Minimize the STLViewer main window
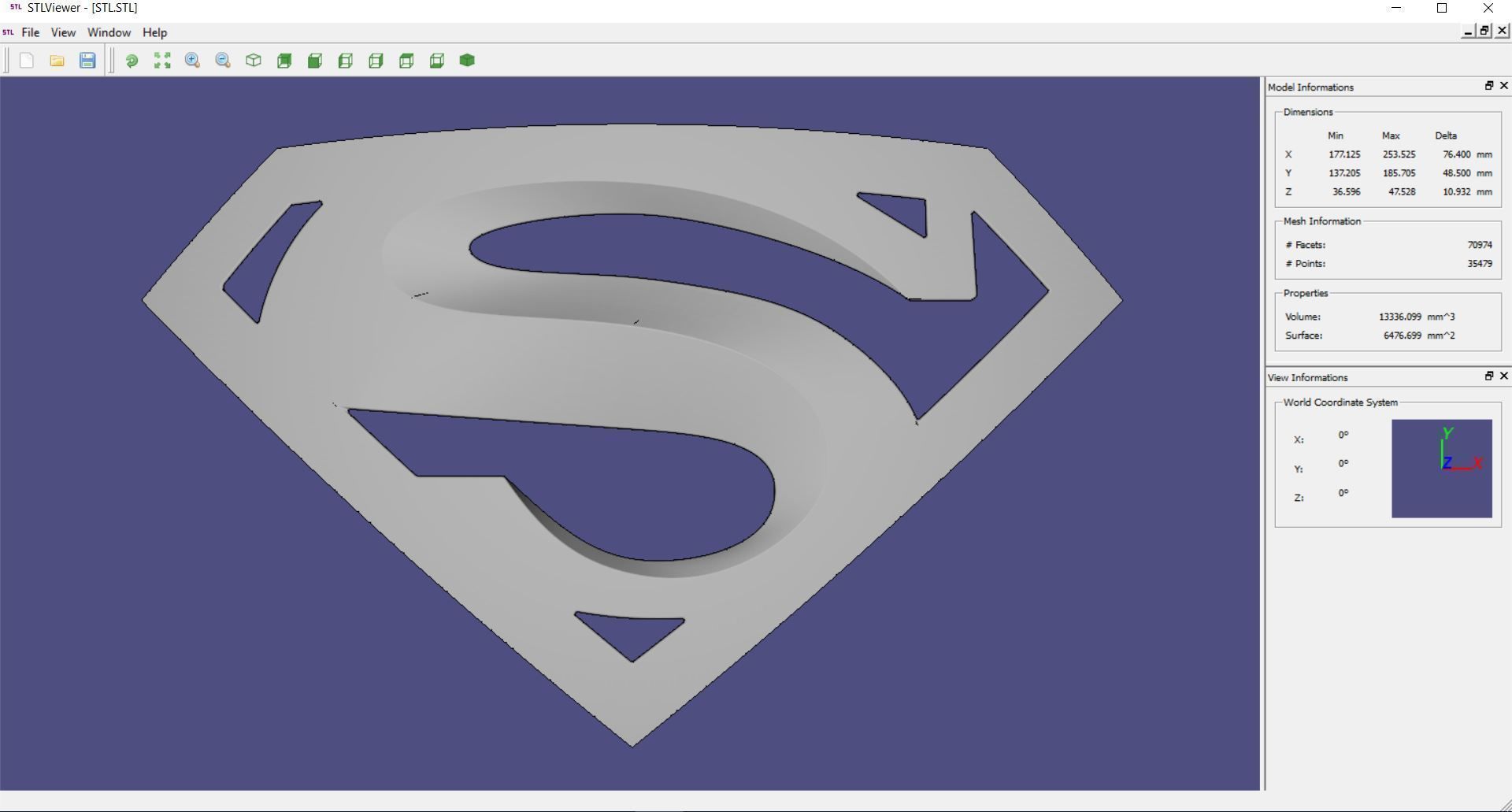Viewport: 1512px width, 812px height. pos(1396,8)
